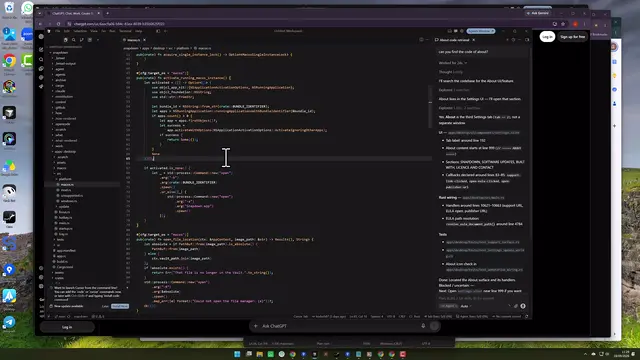Screen dimensions: 640x360
Task: Click Later on update notification
Action: click(105, 306)
